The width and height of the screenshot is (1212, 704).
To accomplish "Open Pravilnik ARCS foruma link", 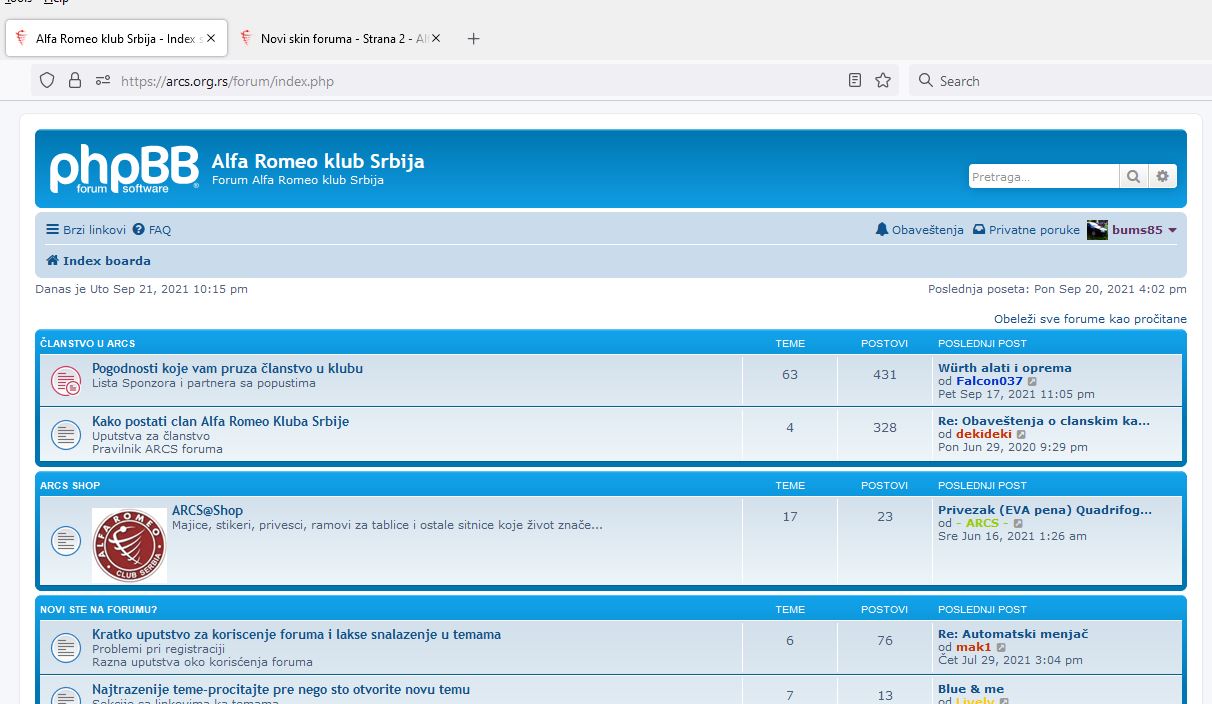I will (x=157, y=449).
